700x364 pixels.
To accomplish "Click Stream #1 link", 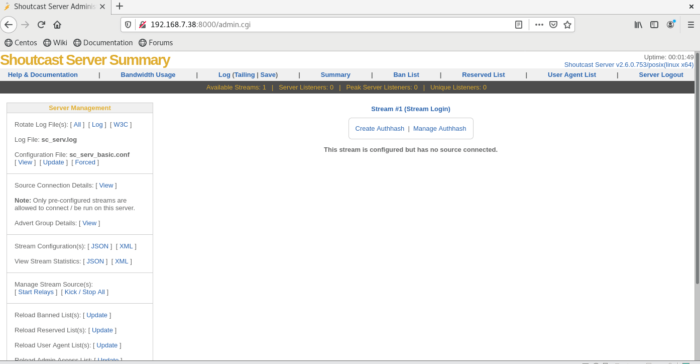I will pos(386,109).
